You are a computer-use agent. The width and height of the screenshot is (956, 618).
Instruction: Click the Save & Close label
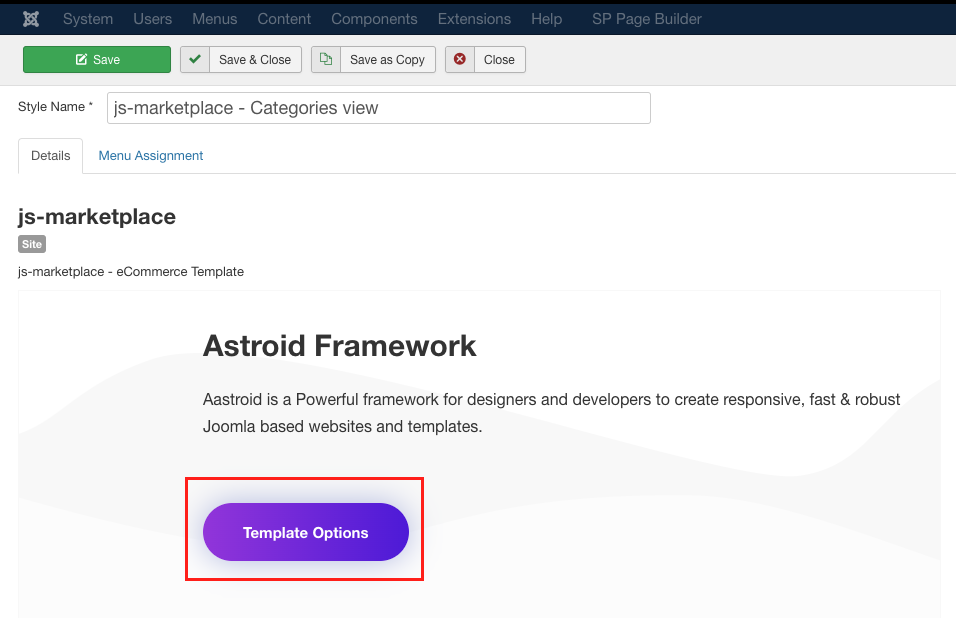255,59
